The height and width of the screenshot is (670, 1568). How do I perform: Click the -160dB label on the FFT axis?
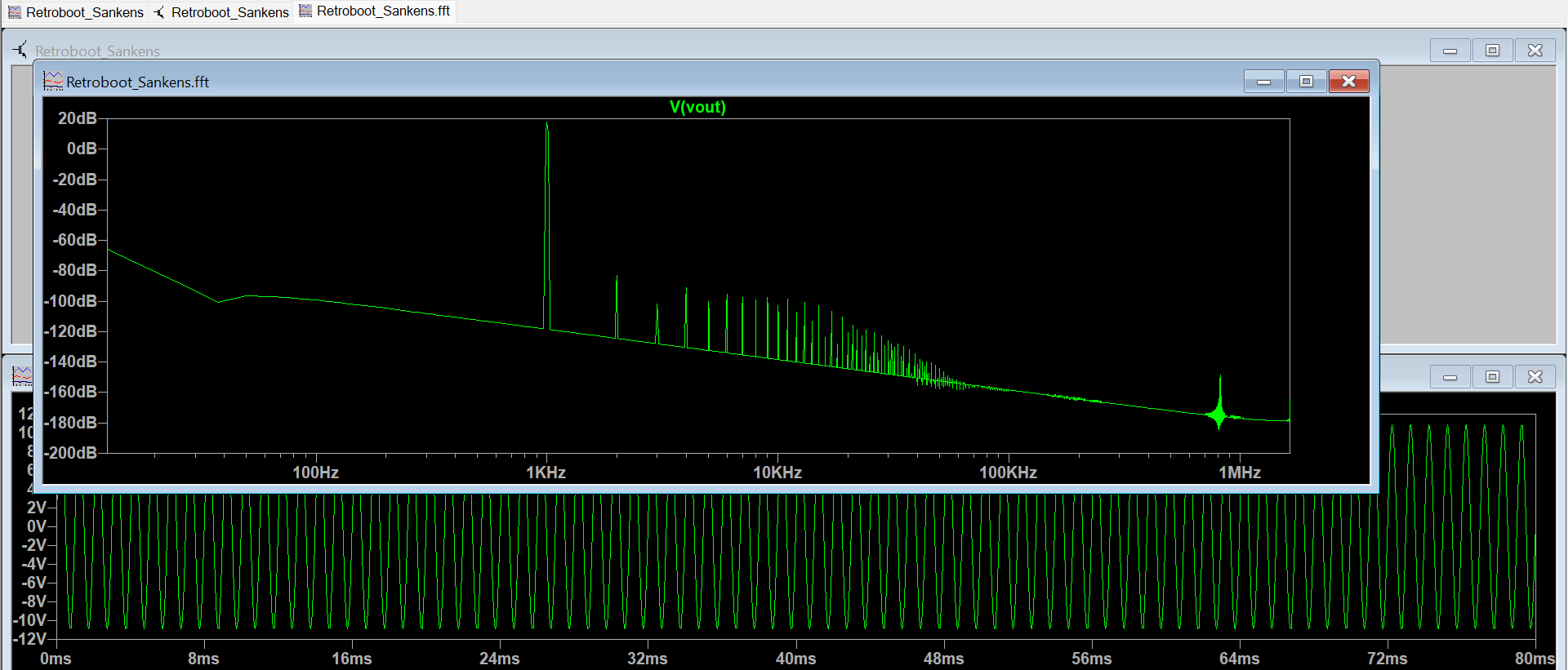(71, 392)
